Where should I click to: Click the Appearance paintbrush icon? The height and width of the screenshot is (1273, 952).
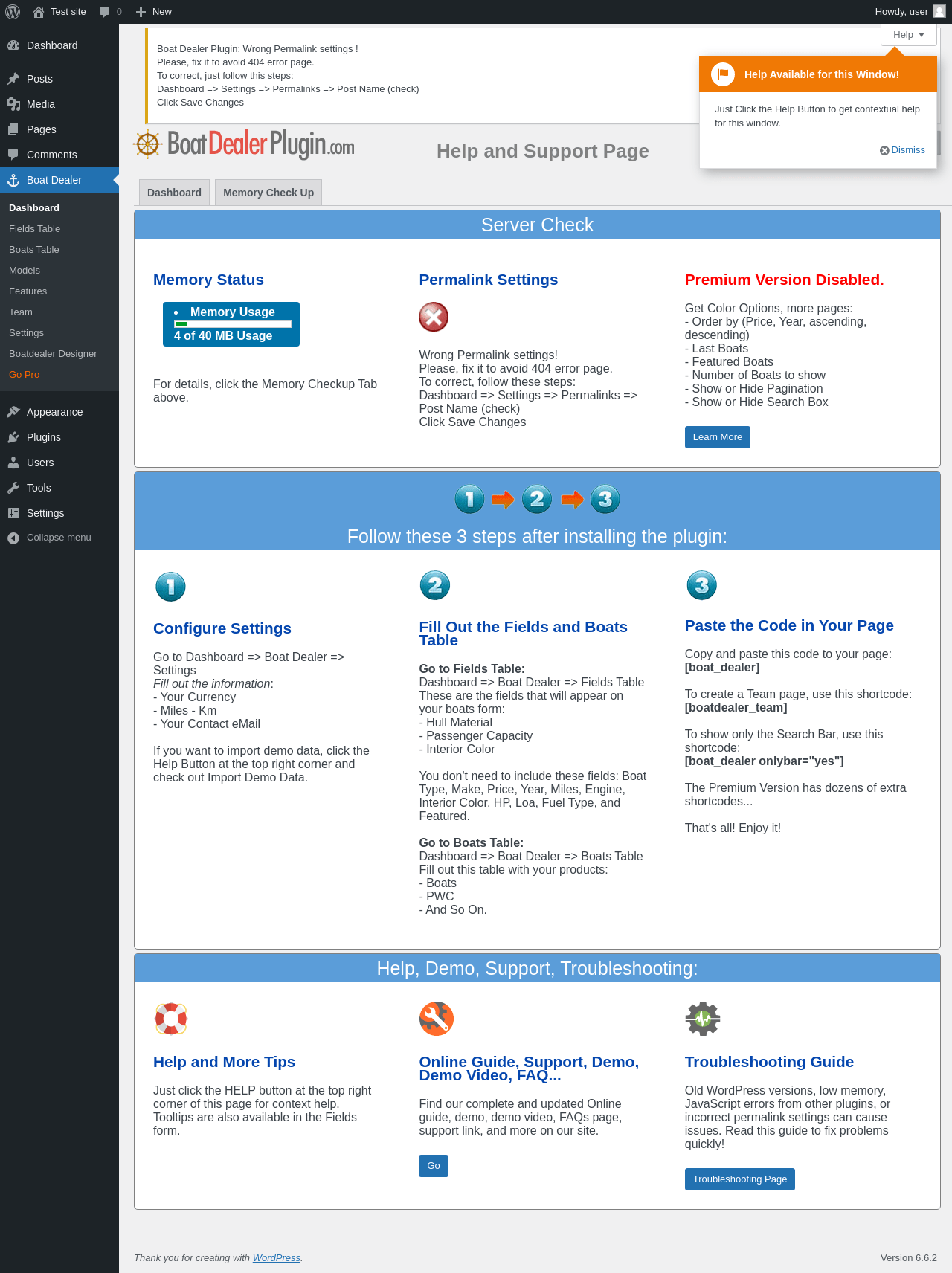pos(13,412)
